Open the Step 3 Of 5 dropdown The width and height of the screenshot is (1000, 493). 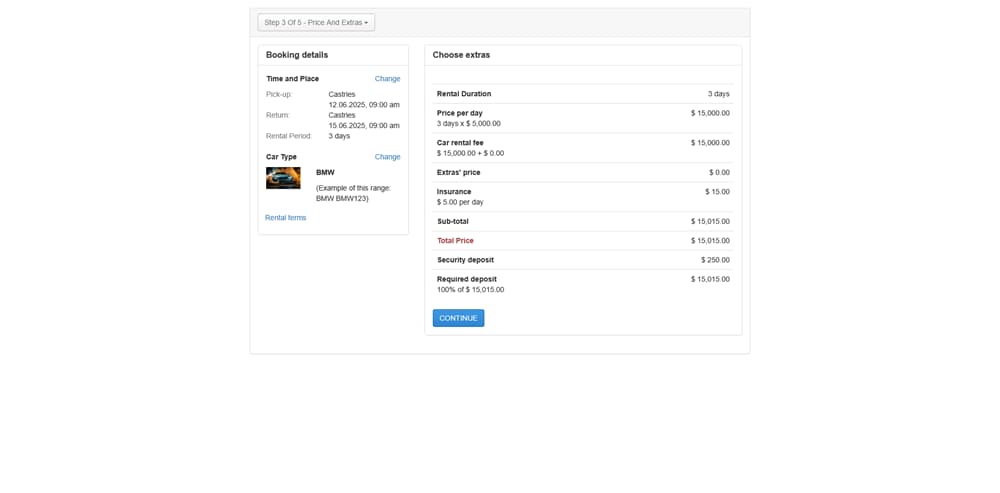[316, 22]
